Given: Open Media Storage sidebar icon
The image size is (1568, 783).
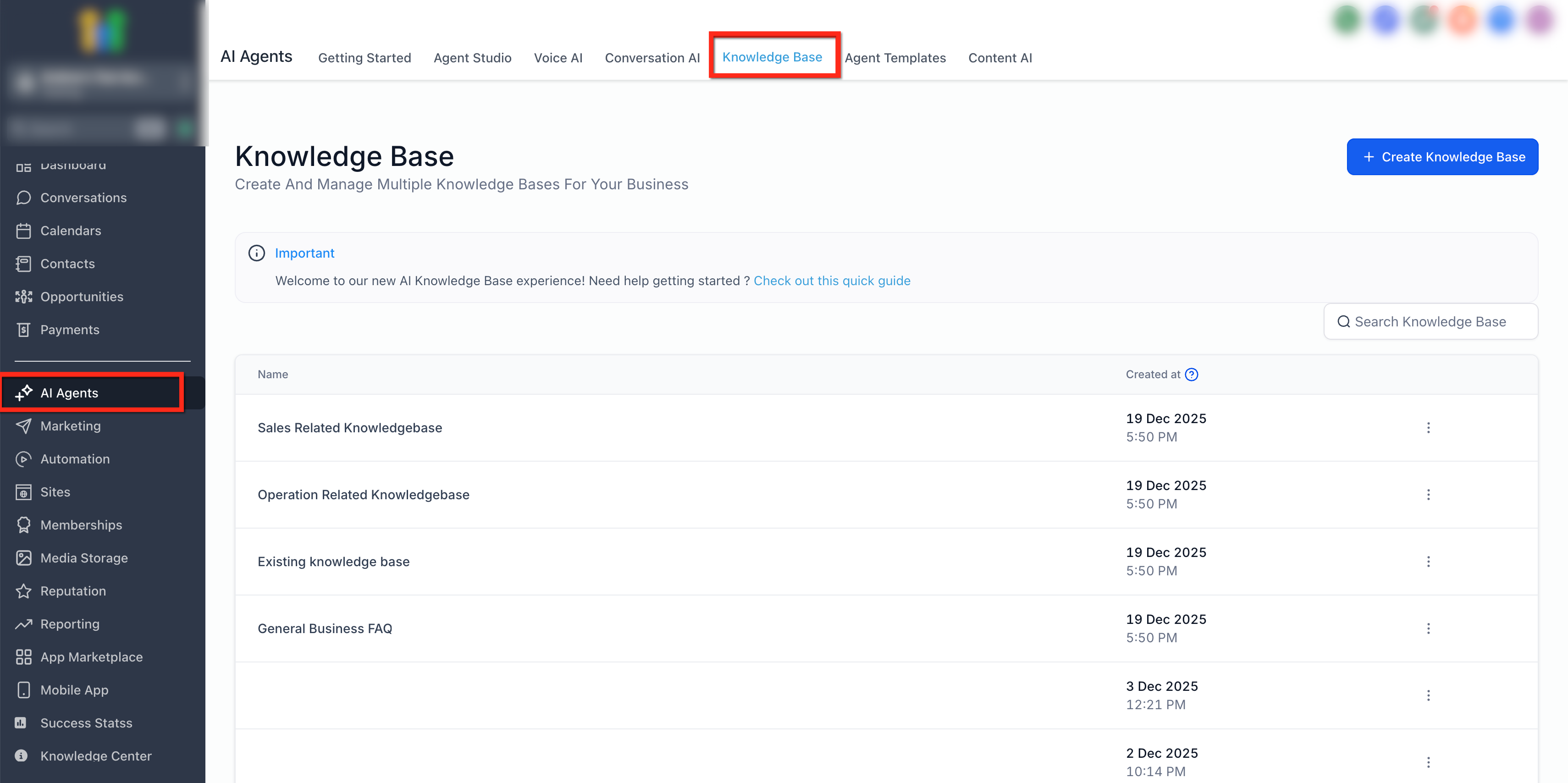Looking at the screenshot, I should 23,558.
